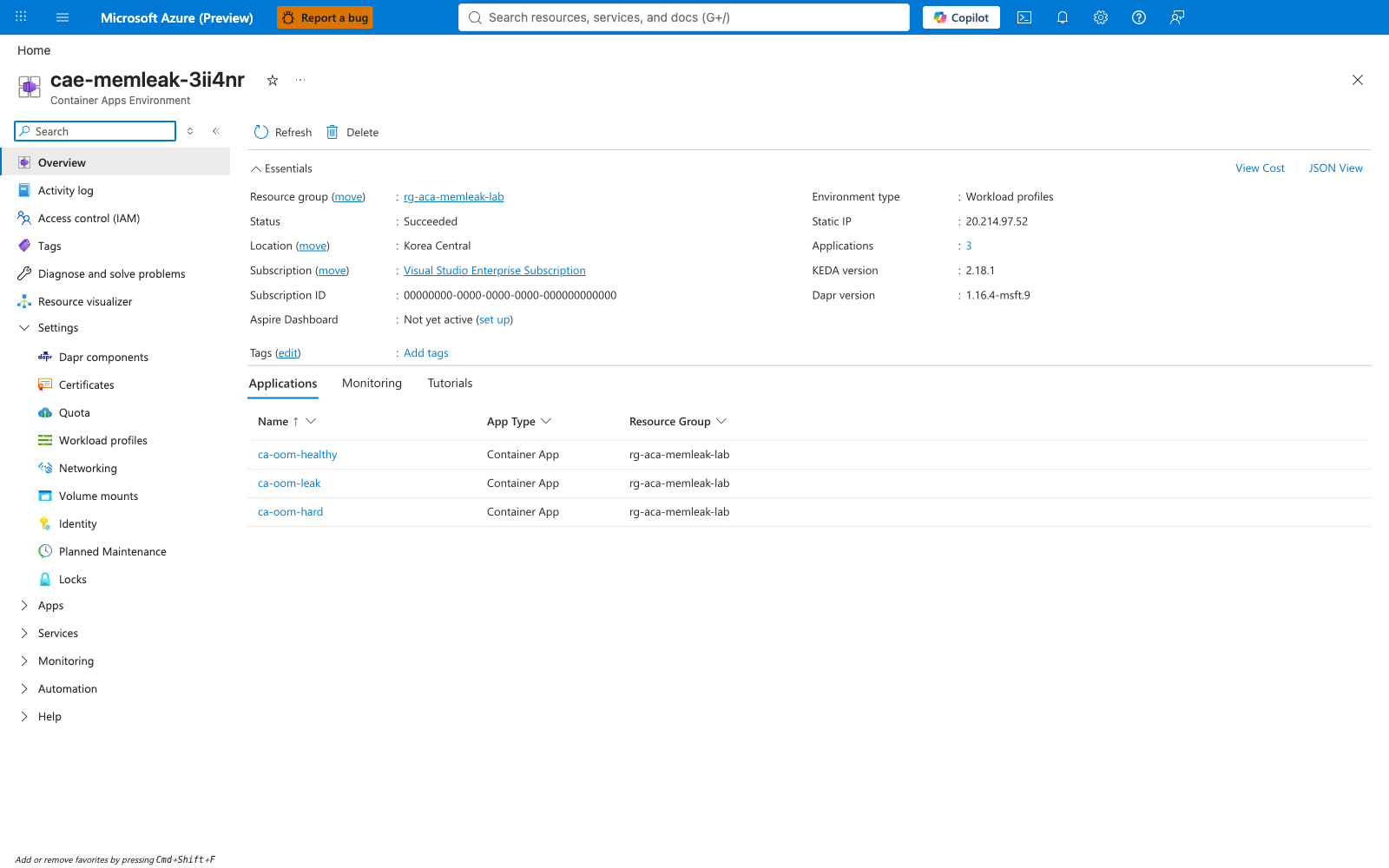
Task: Click JSON View link
Action: click(1335, 168)
